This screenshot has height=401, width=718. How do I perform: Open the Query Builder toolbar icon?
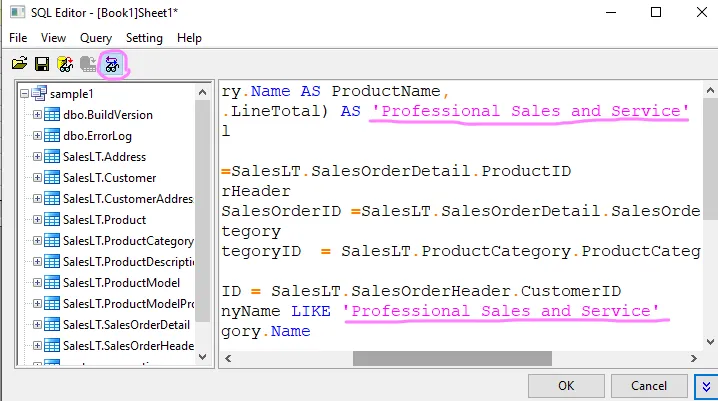(x=65, y=64)
